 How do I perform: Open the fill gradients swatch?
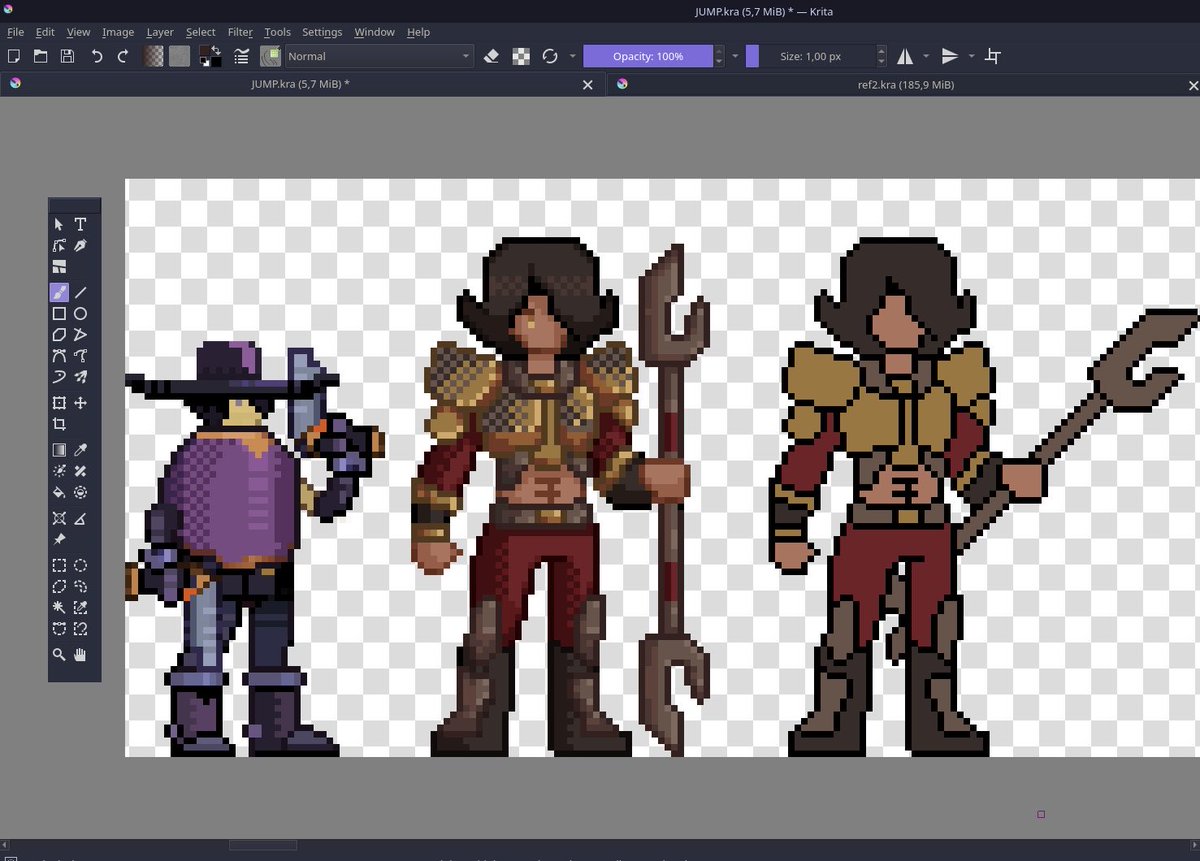coord(153,56)
